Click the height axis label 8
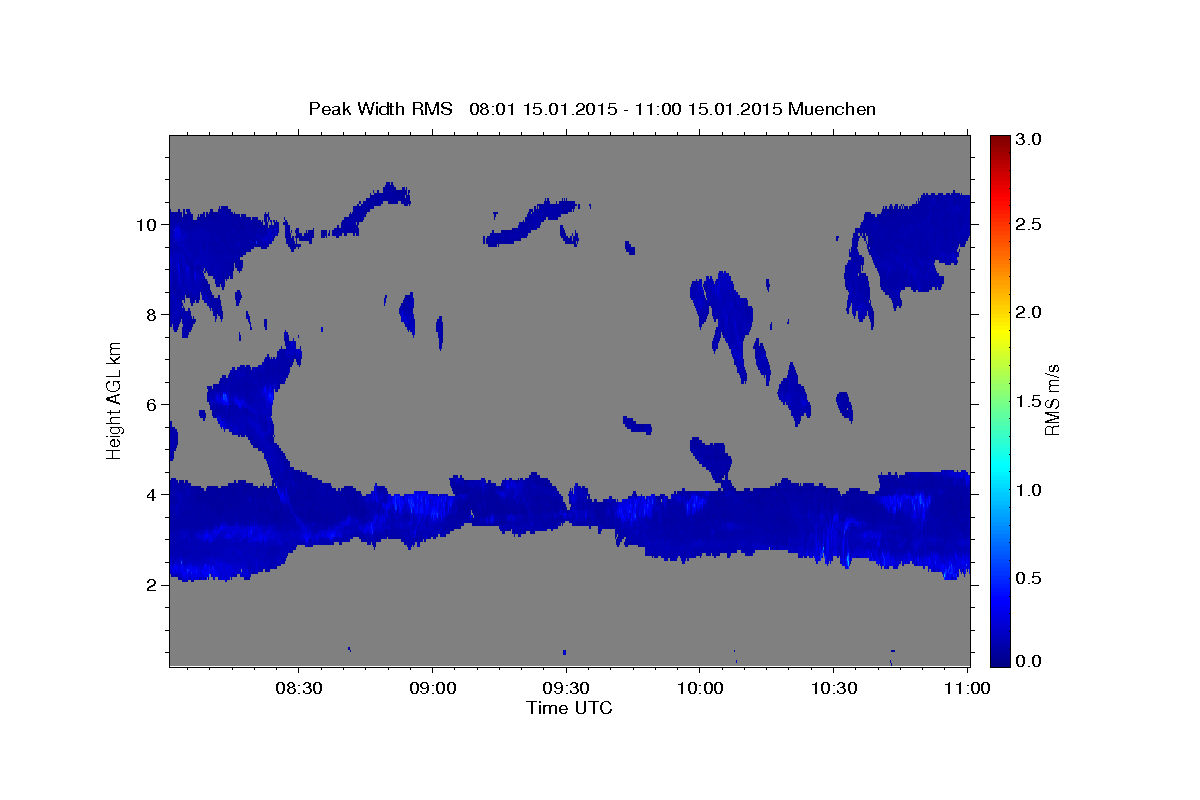This screenshot has height=800, width=1200. pyautogui.click(x=152, y=314)
